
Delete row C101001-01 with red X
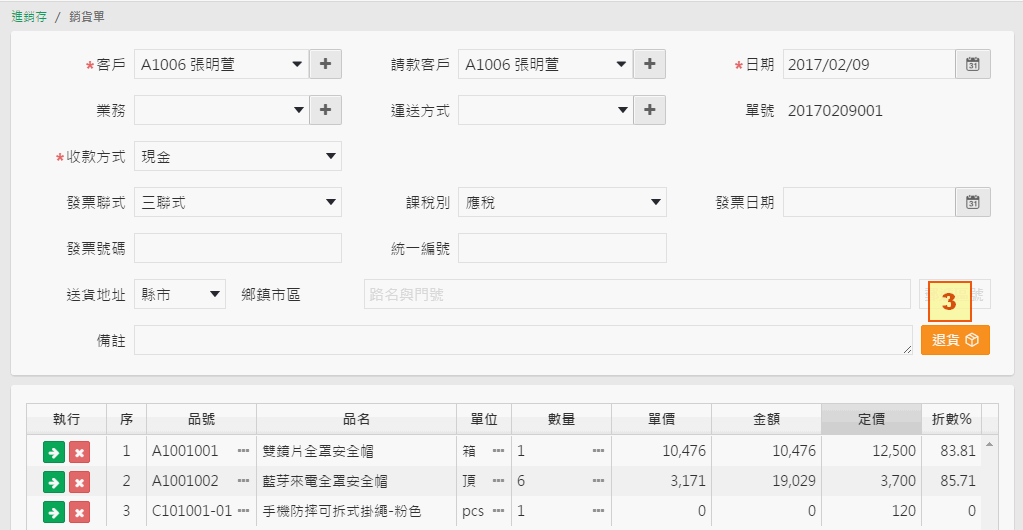click(x=79, y=512)
